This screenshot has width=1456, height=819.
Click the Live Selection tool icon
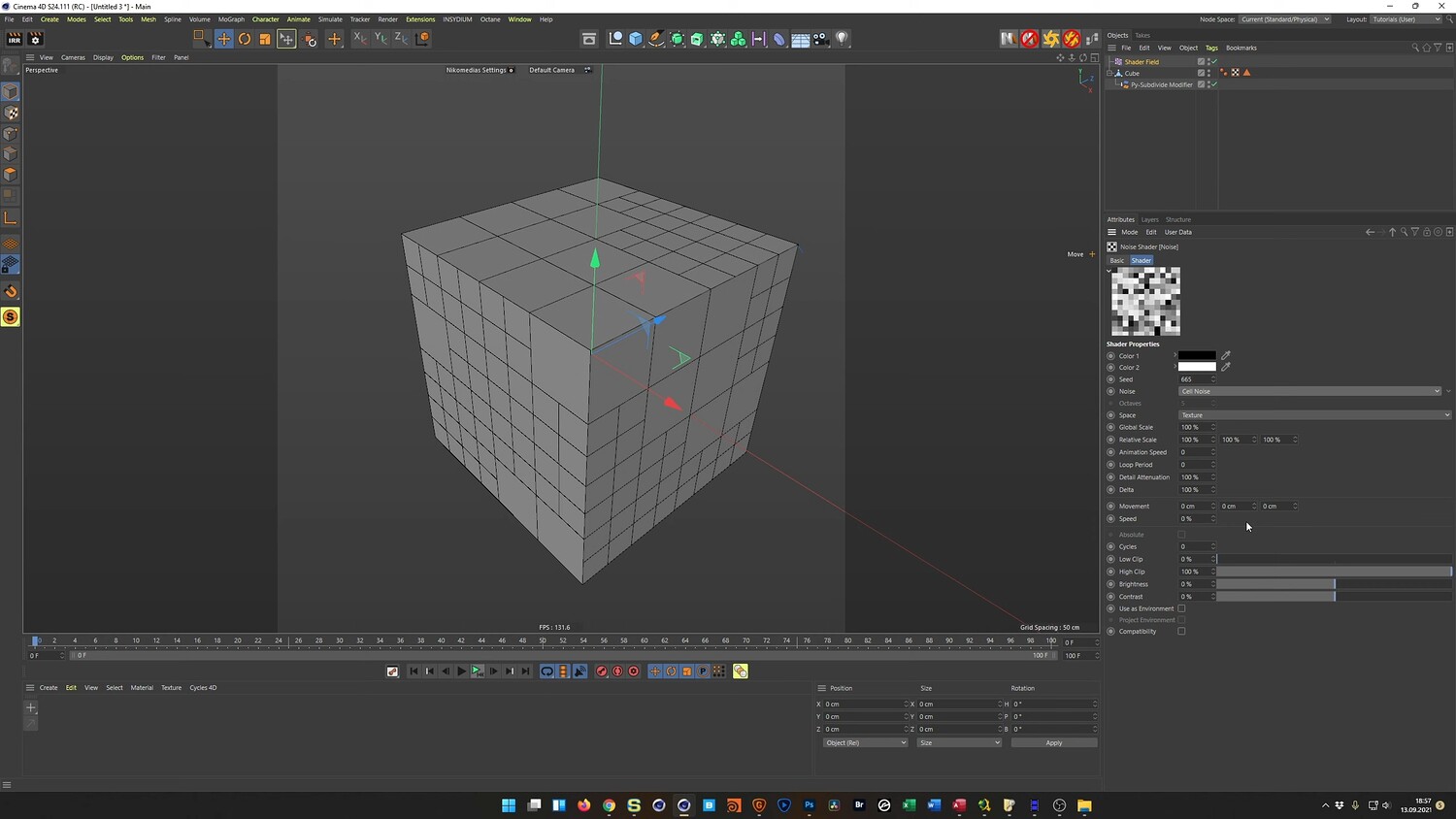(x=201, y=38)
